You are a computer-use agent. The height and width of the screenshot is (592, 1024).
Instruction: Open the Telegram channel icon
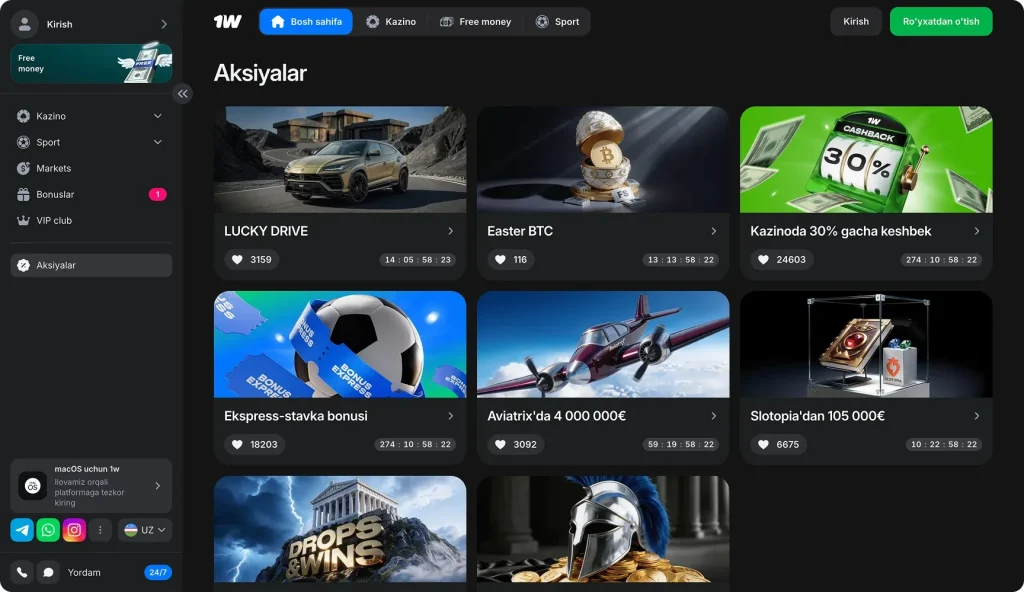pos(22,530)
